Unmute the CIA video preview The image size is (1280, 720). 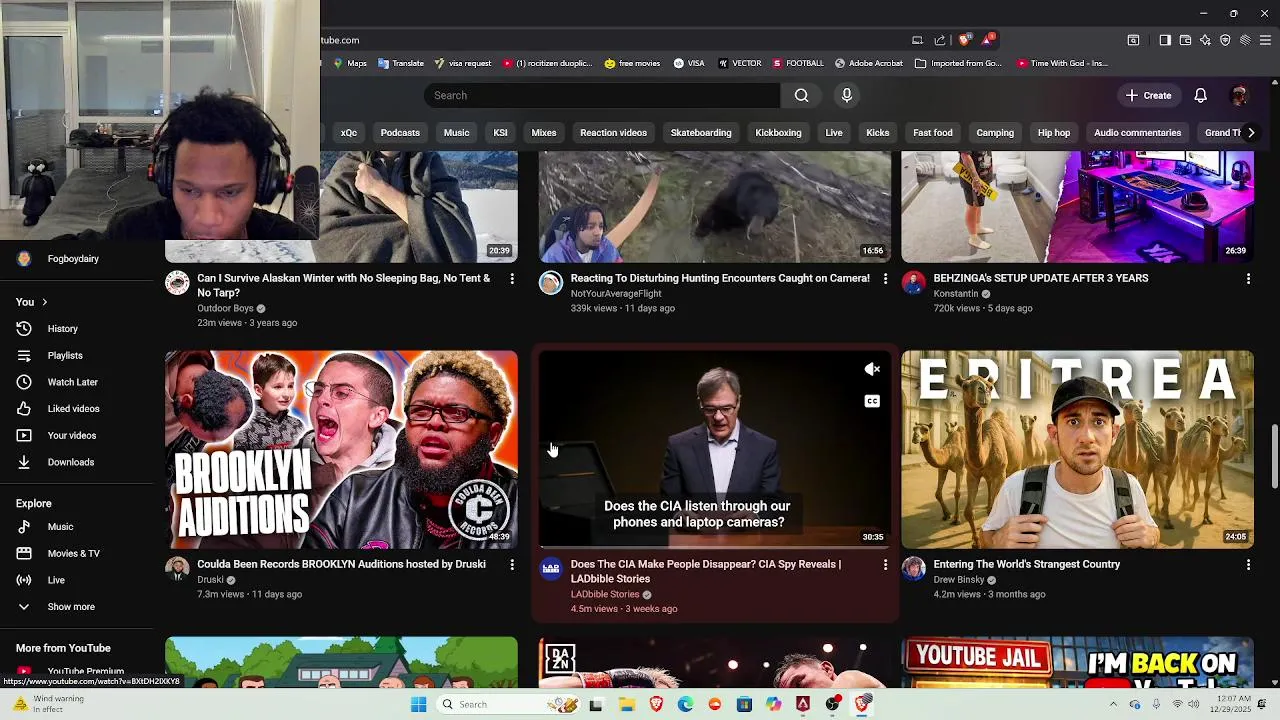click(x=872, y=369)
